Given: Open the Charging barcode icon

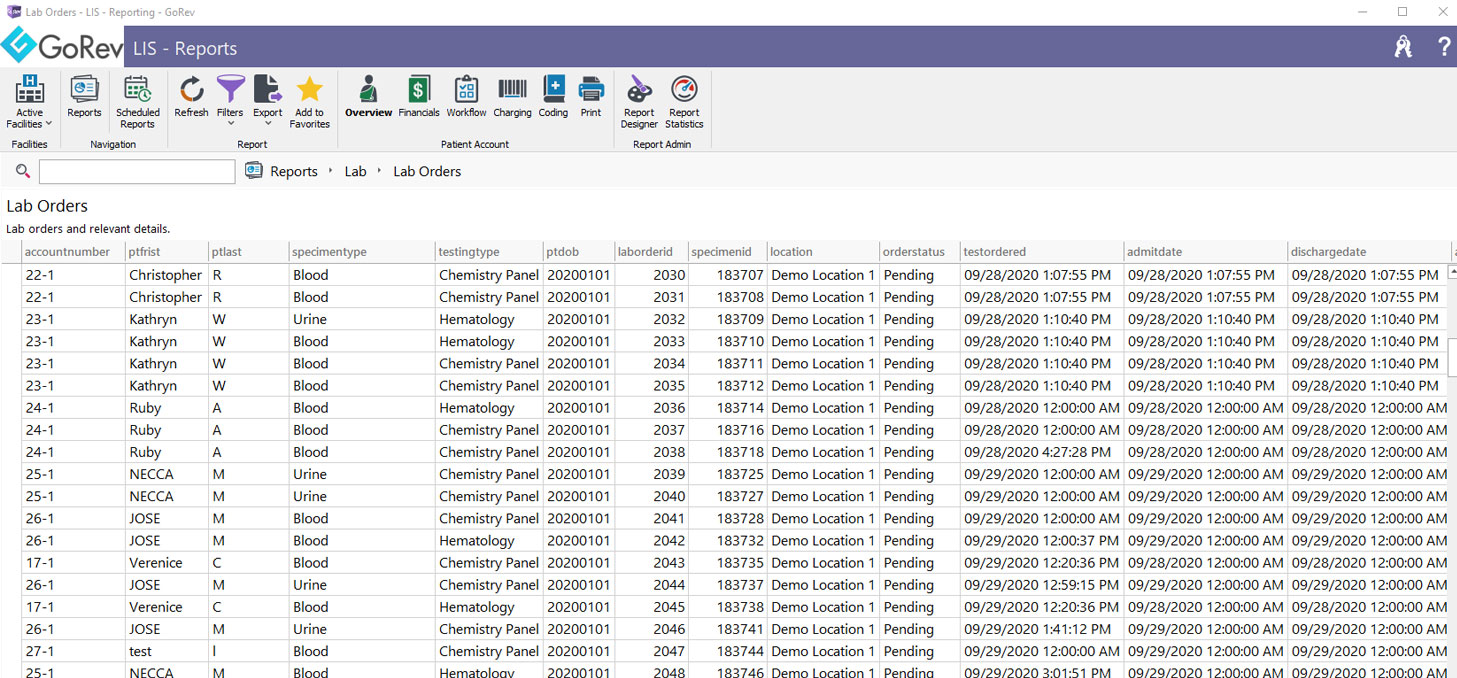Looking at the screenshot, I should coord(512,97).
